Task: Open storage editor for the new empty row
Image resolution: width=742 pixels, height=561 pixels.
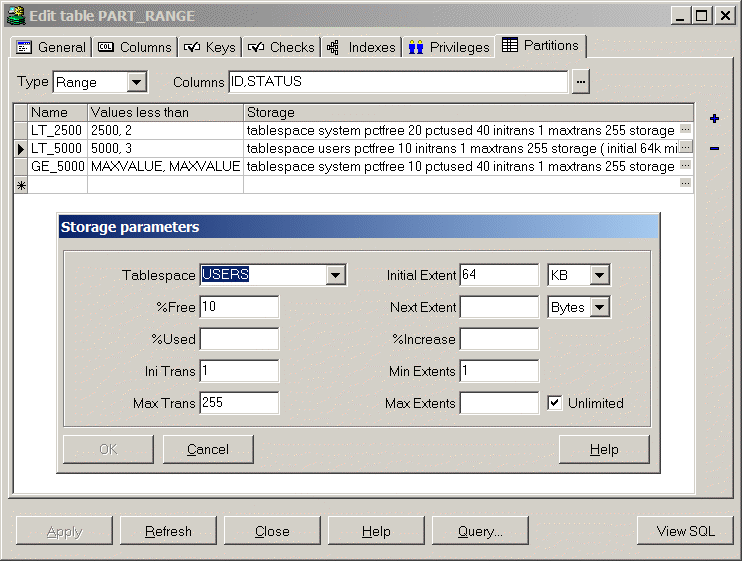Action: tap(685, 183)
